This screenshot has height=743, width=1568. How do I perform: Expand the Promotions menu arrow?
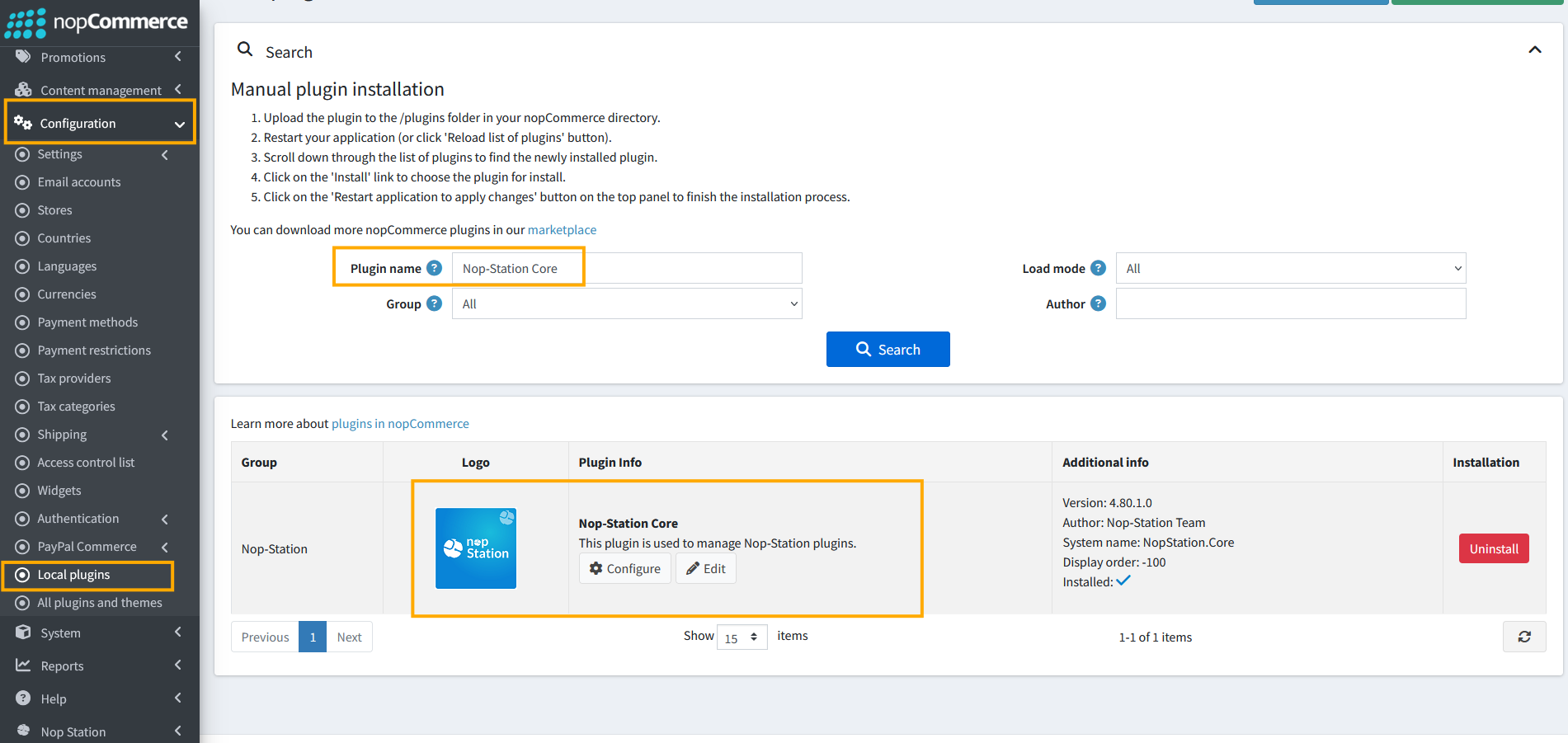pos(178,56)
